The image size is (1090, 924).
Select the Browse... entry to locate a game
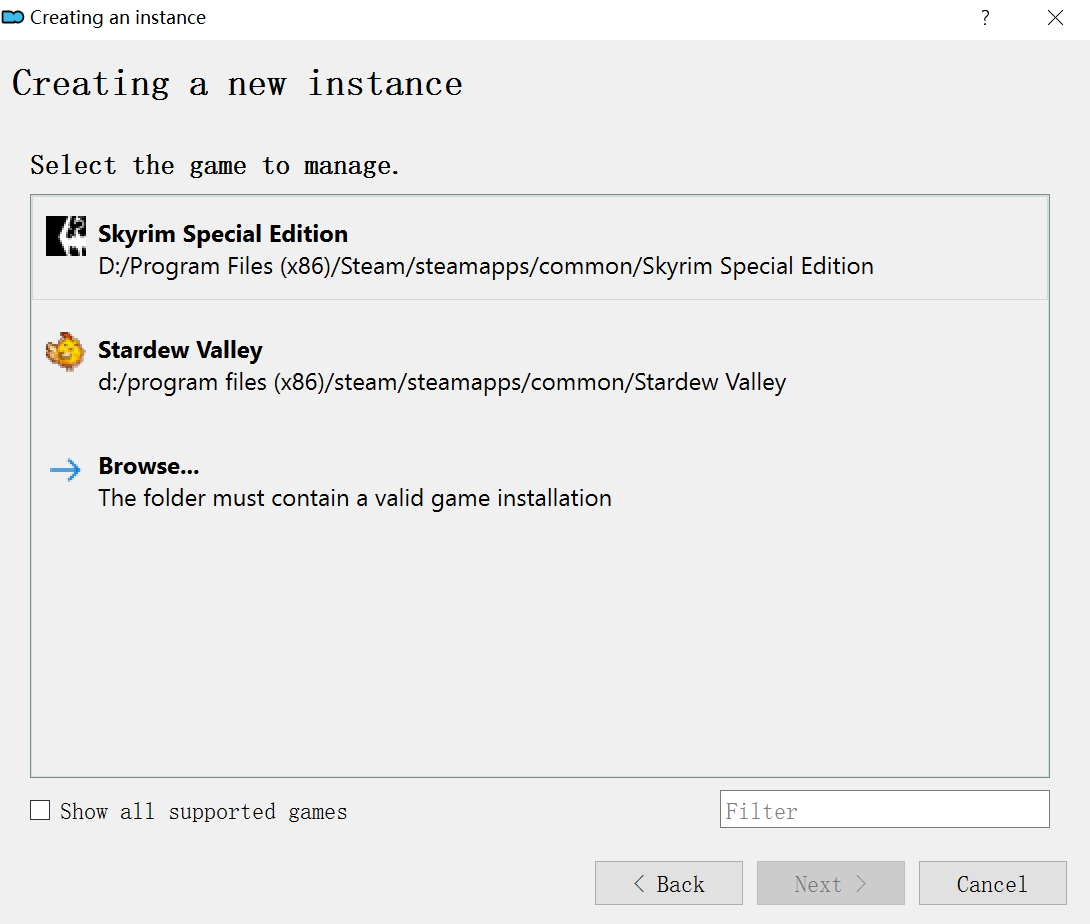pyautogui.click(x=148, y=466)
